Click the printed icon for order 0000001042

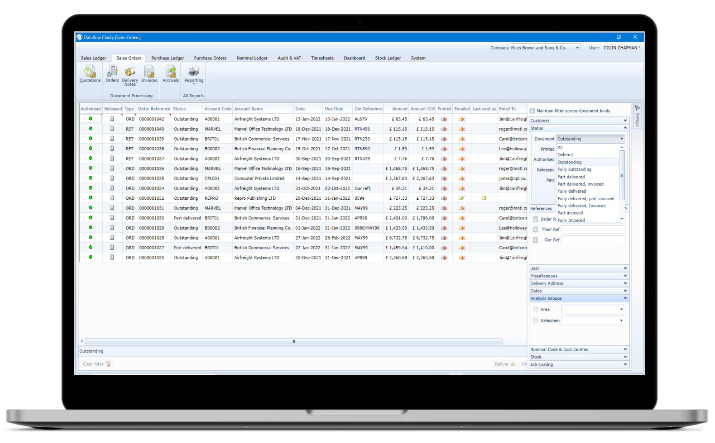coord(444,119)
